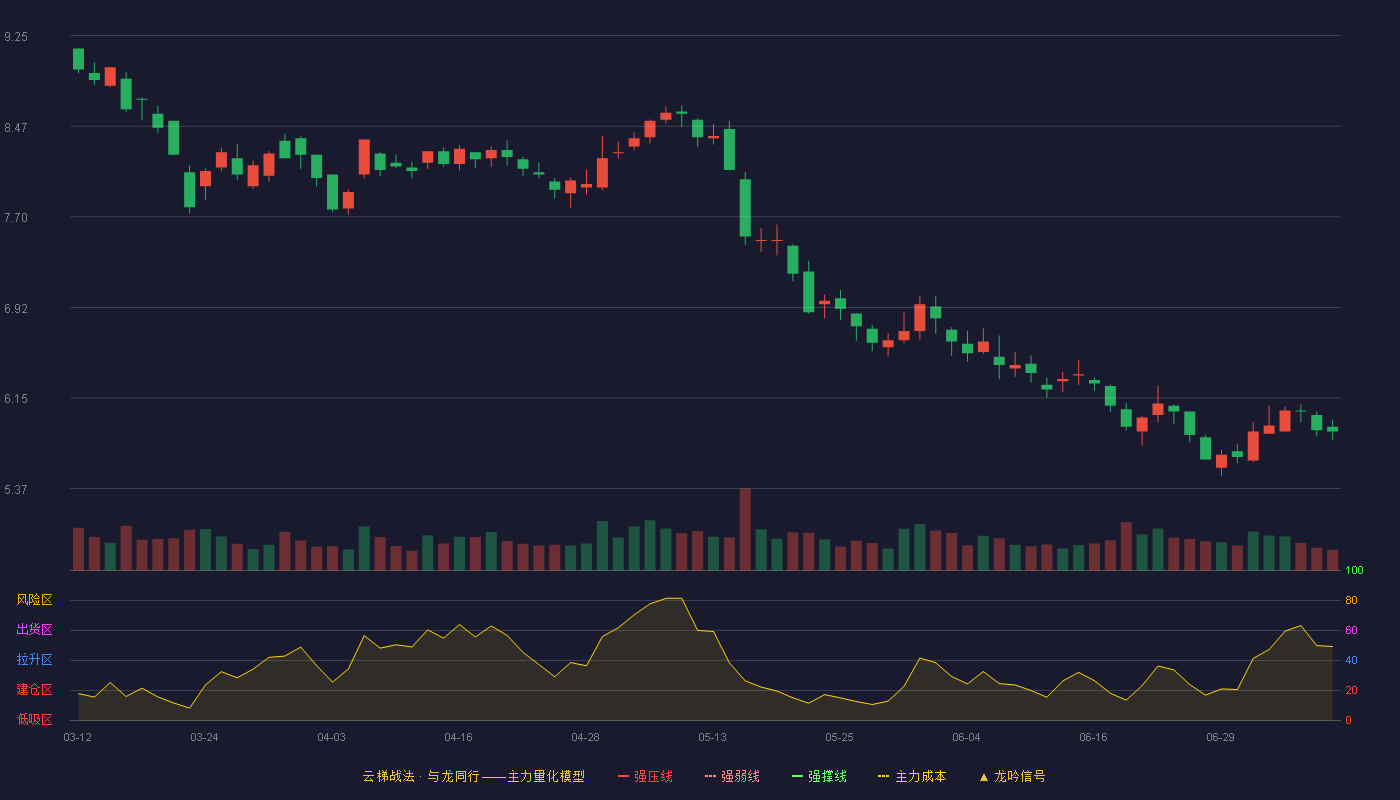1400x800 pixels.
Task: Click the 05-25 date label
Action: (839, 737)
